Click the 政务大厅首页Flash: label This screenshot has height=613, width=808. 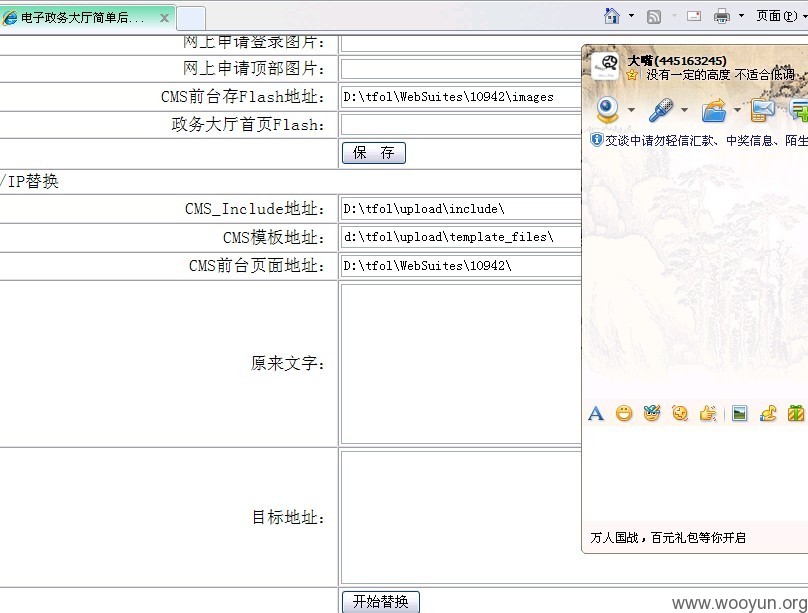click(x=248, y=125)
